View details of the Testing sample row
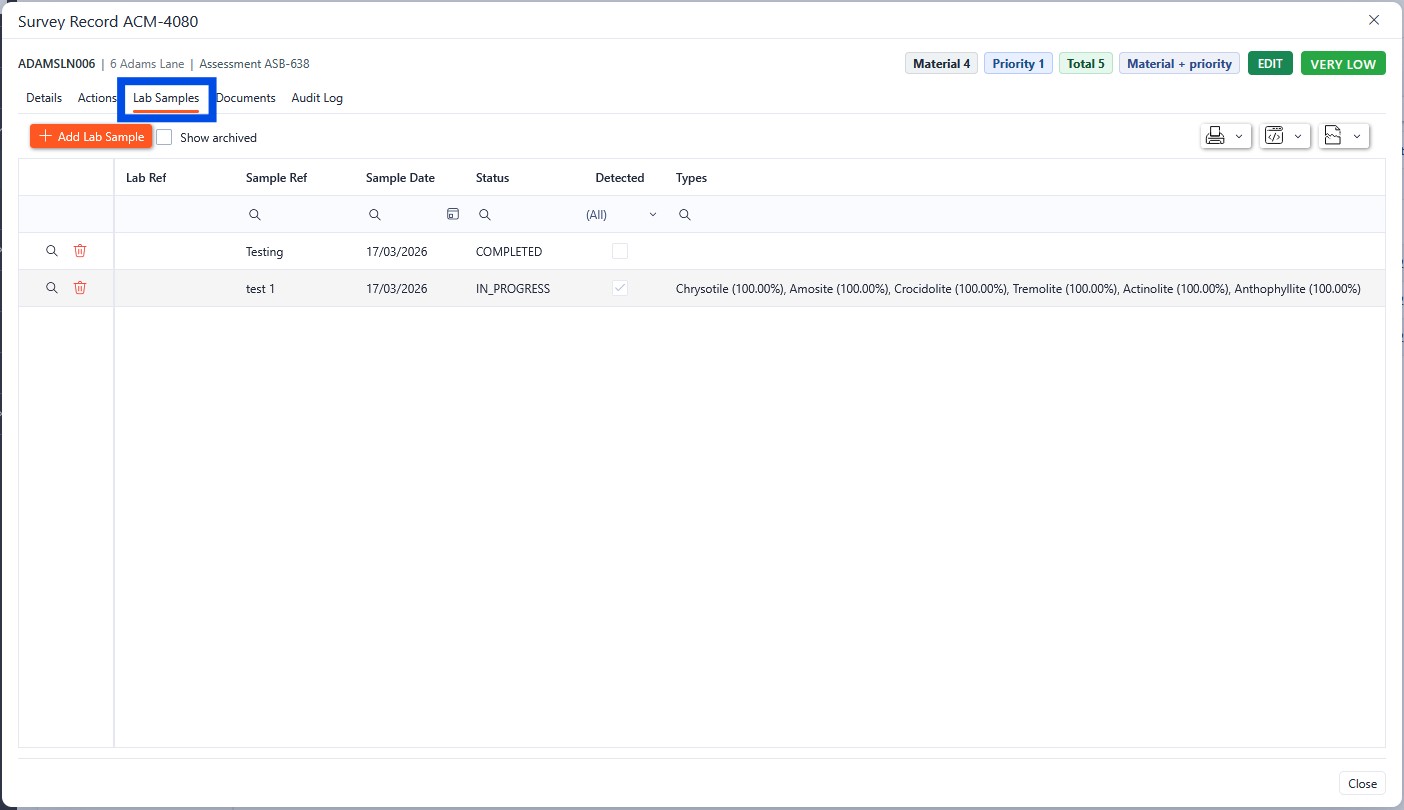The width and height of the screenshot is (1404, 810). tap(52, 251)
